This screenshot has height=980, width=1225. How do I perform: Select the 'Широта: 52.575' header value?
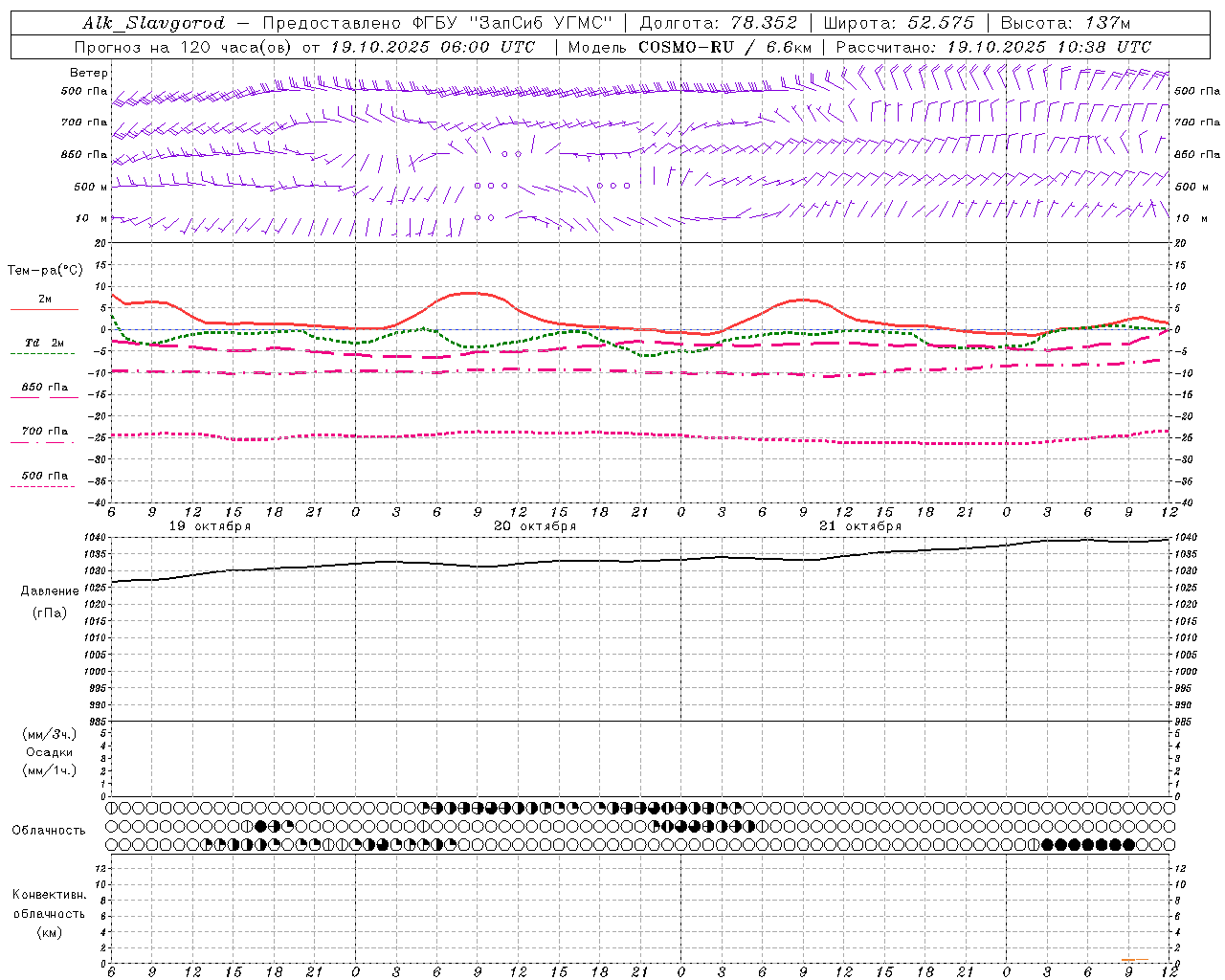pos(898,23)
